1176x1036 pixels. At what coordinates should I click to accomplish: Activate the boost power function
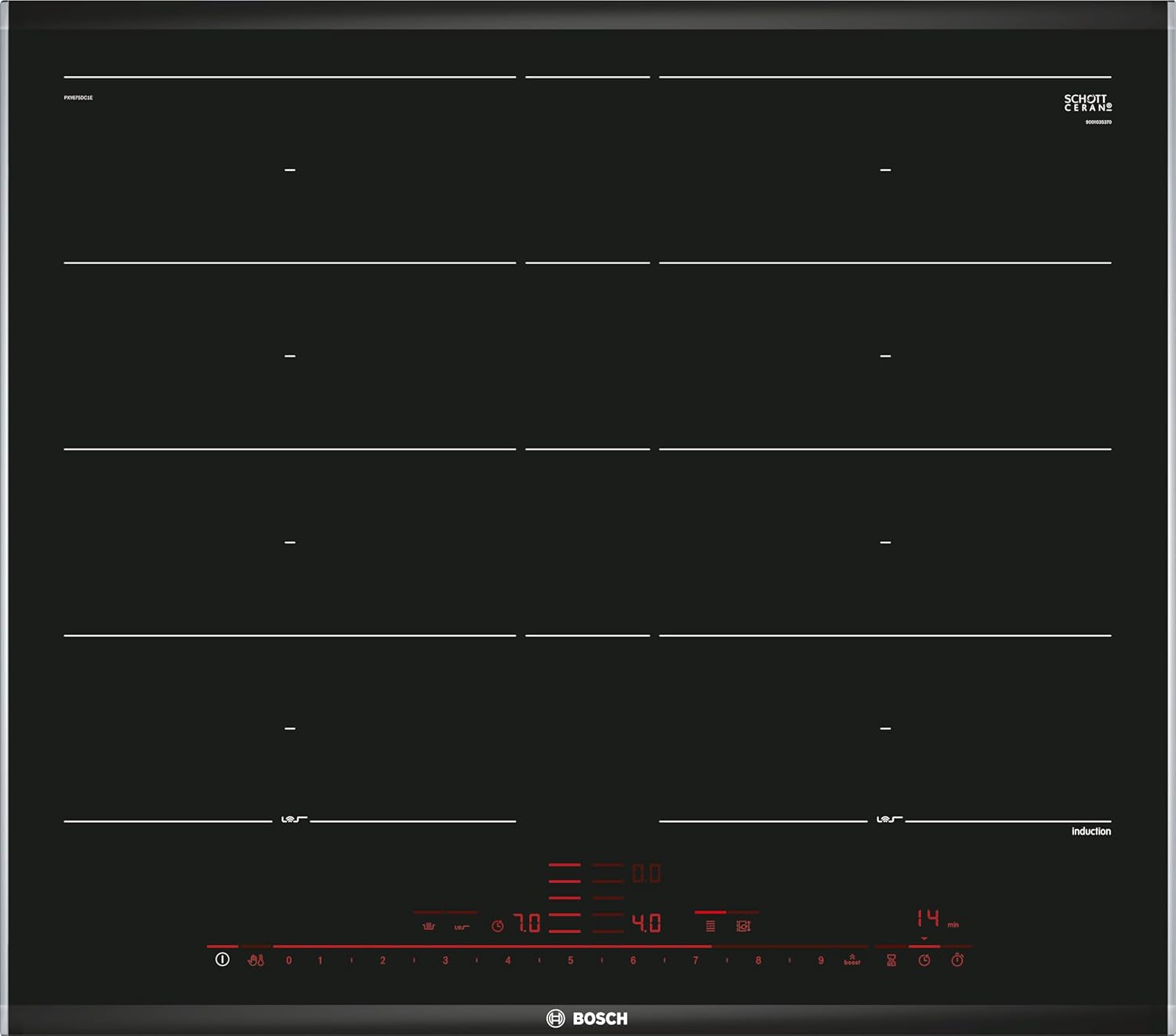[852, 960]
